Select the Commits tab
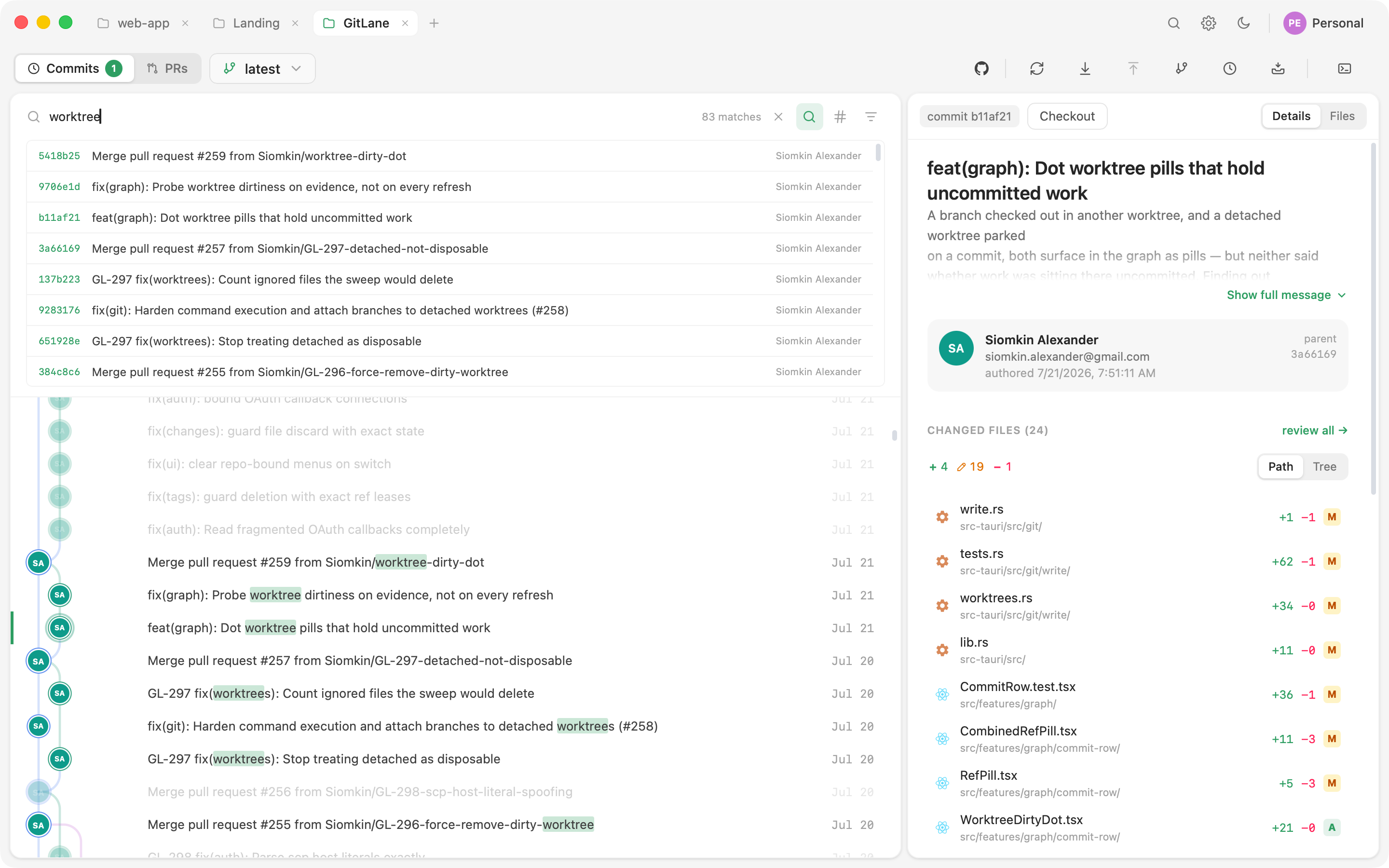This screenshot has height=868, width=1389. click(x=75, y=68)
